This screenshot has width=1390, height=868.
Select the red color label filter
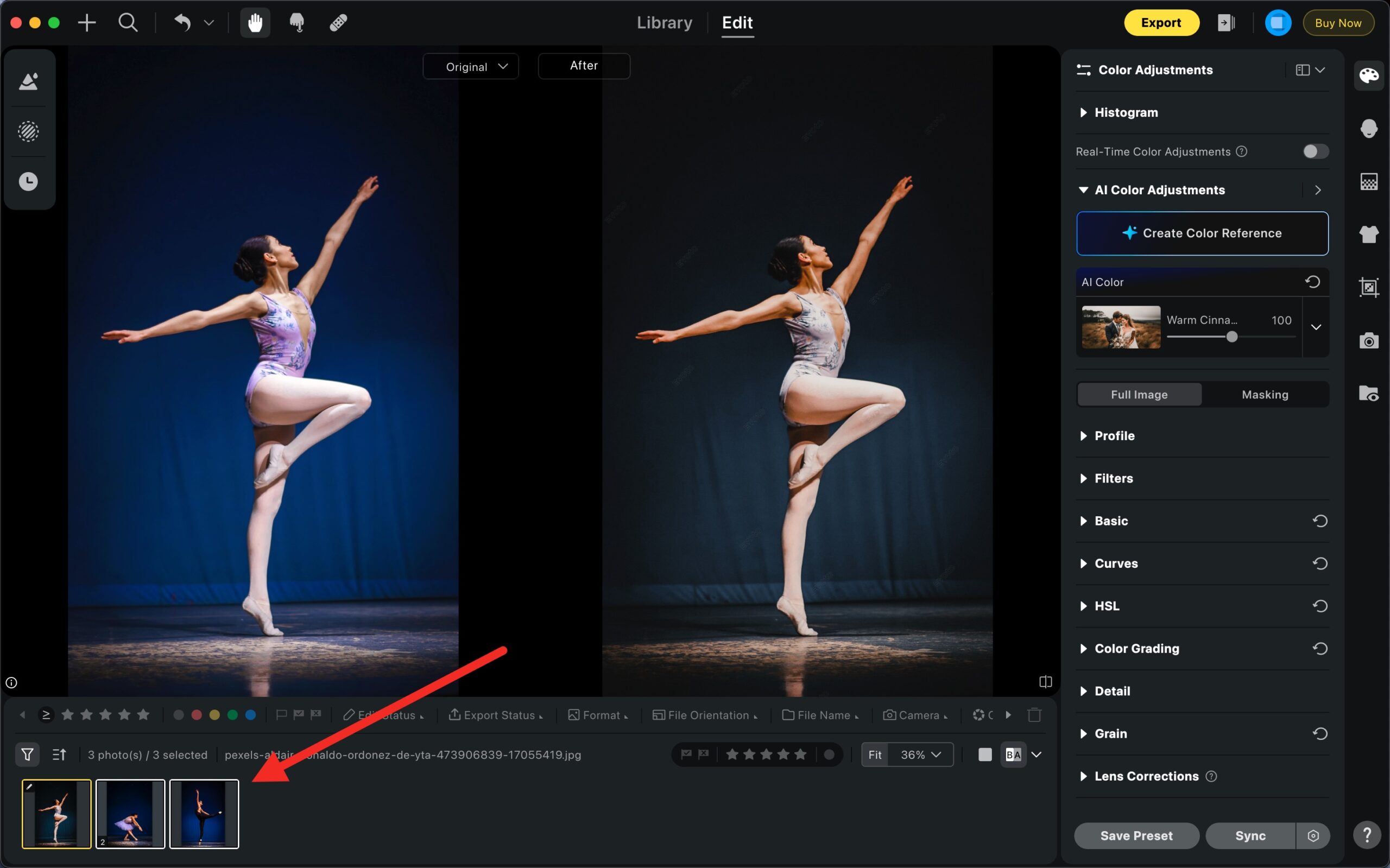click(x=197, y=715)
